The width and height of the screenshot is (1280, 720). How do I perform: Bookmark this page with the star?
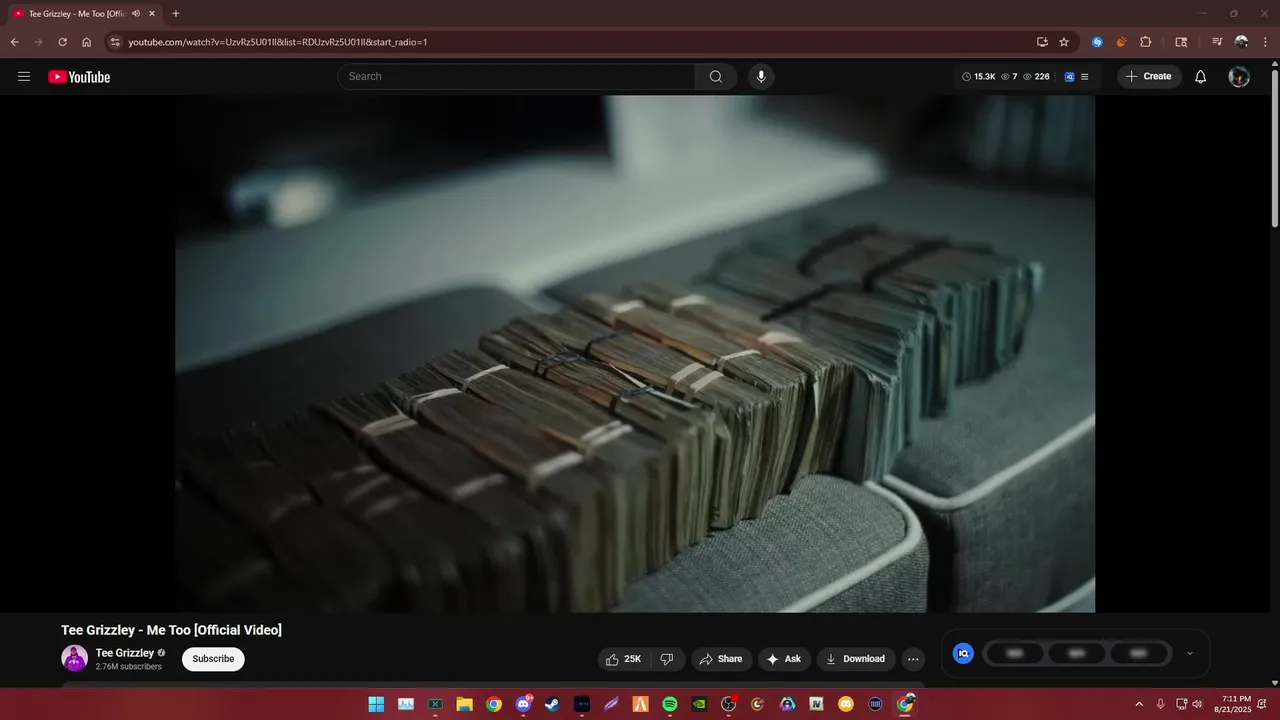click(1064, 42)
